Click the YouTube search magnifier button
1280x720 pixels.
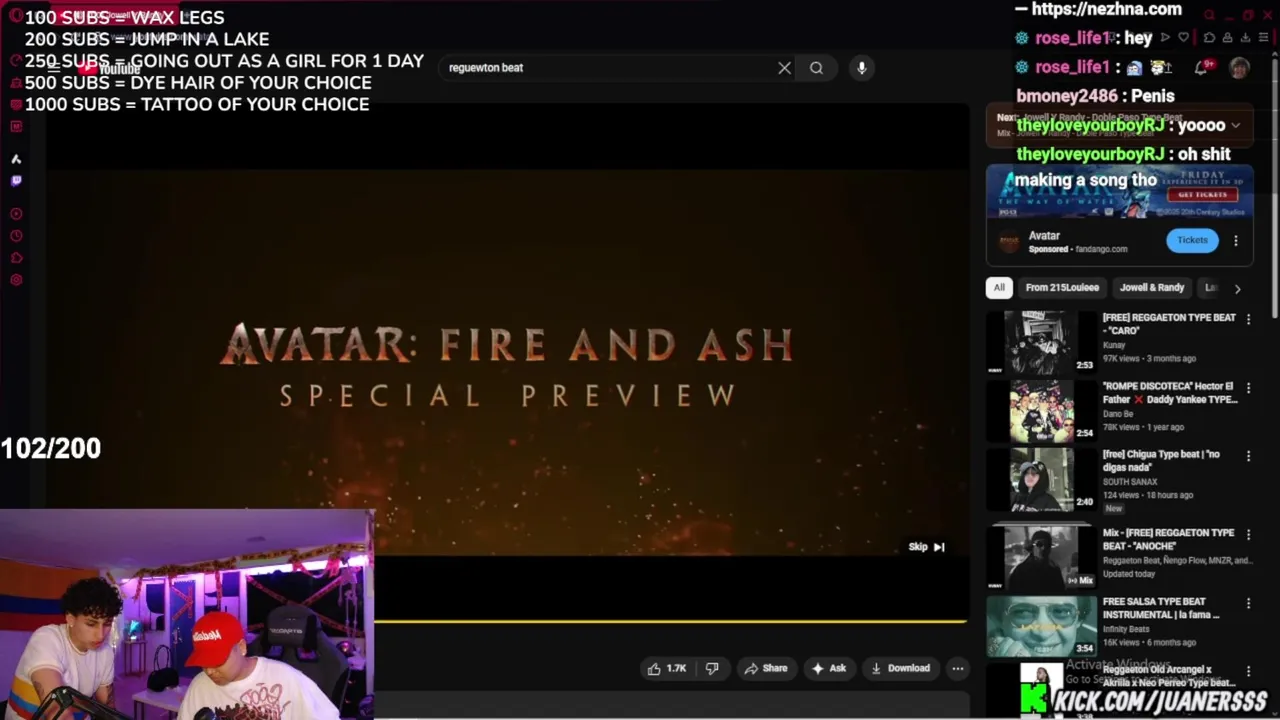tap(816, 68)
